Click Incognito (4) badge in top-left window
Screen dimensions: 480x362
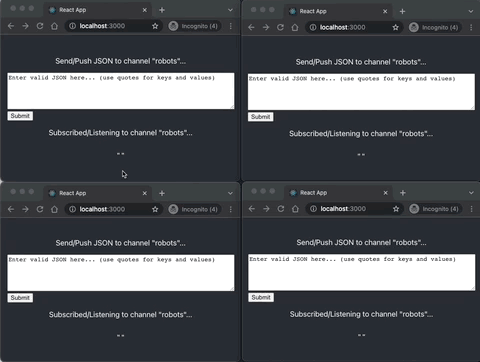click(x=193, y=26)
